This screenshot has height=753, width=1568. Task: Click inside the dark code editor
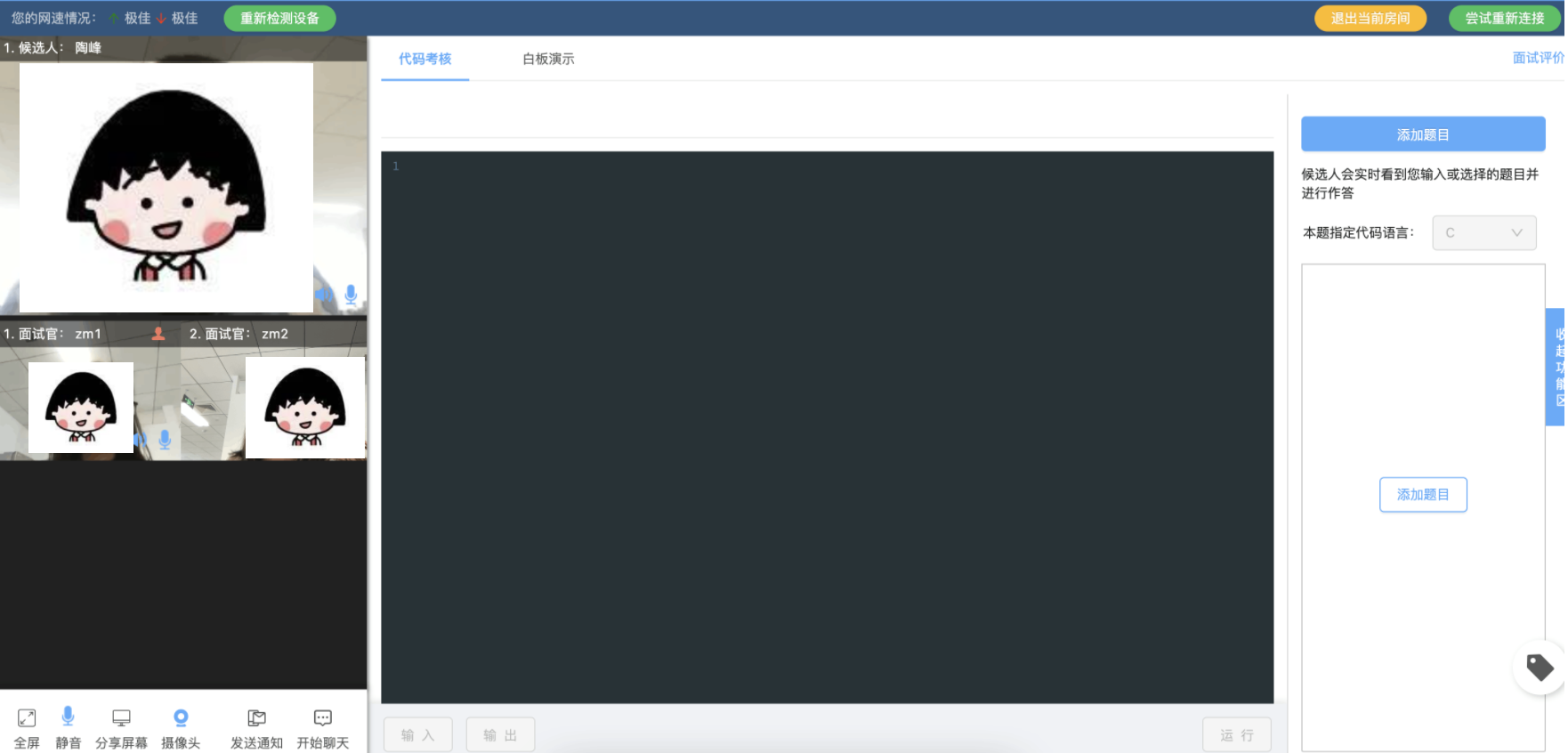point(827,427)
